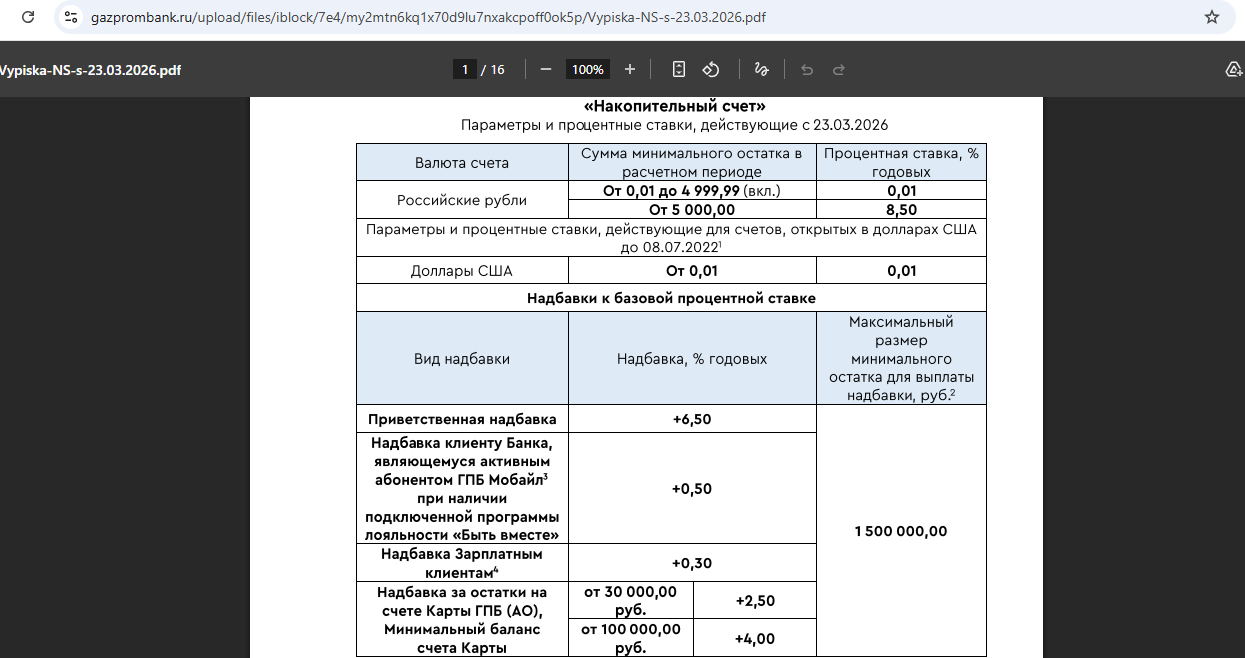Zoom out using the minus button
The height and width of the screenshot is (658, 1245).
[546, 69]
